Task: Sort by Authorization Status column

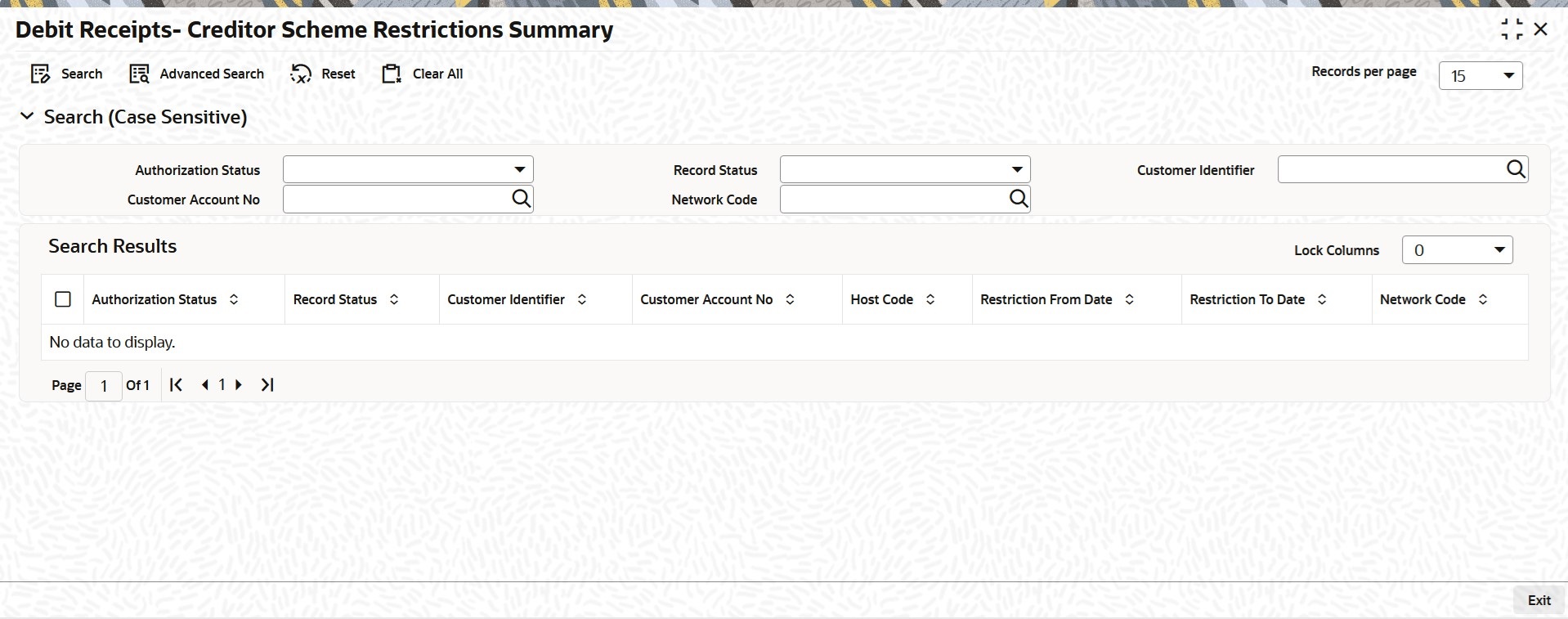Action: (x=234, y=299)
